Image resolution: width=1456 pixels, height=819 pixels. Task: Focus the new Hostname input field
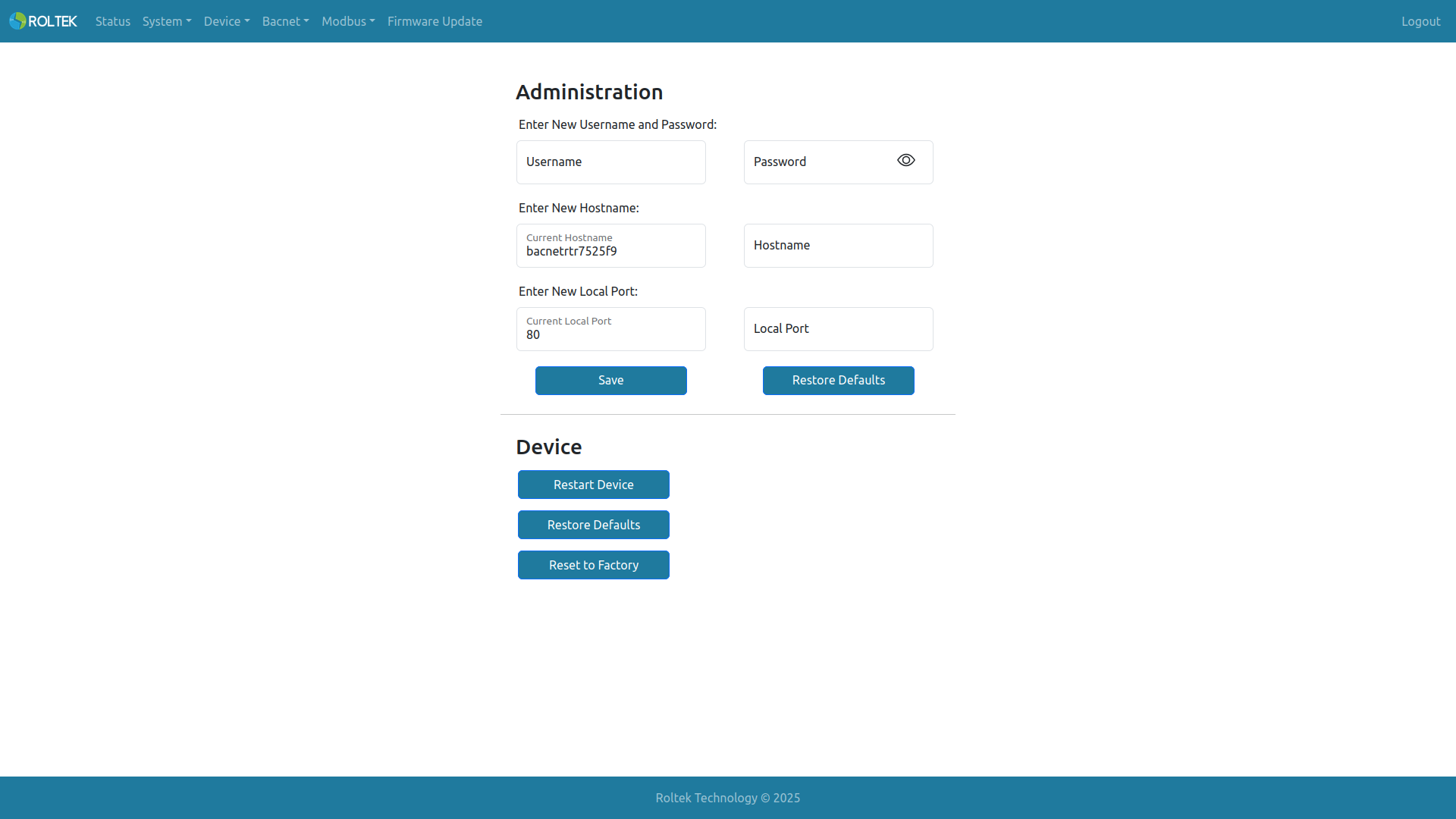[839, 246]
